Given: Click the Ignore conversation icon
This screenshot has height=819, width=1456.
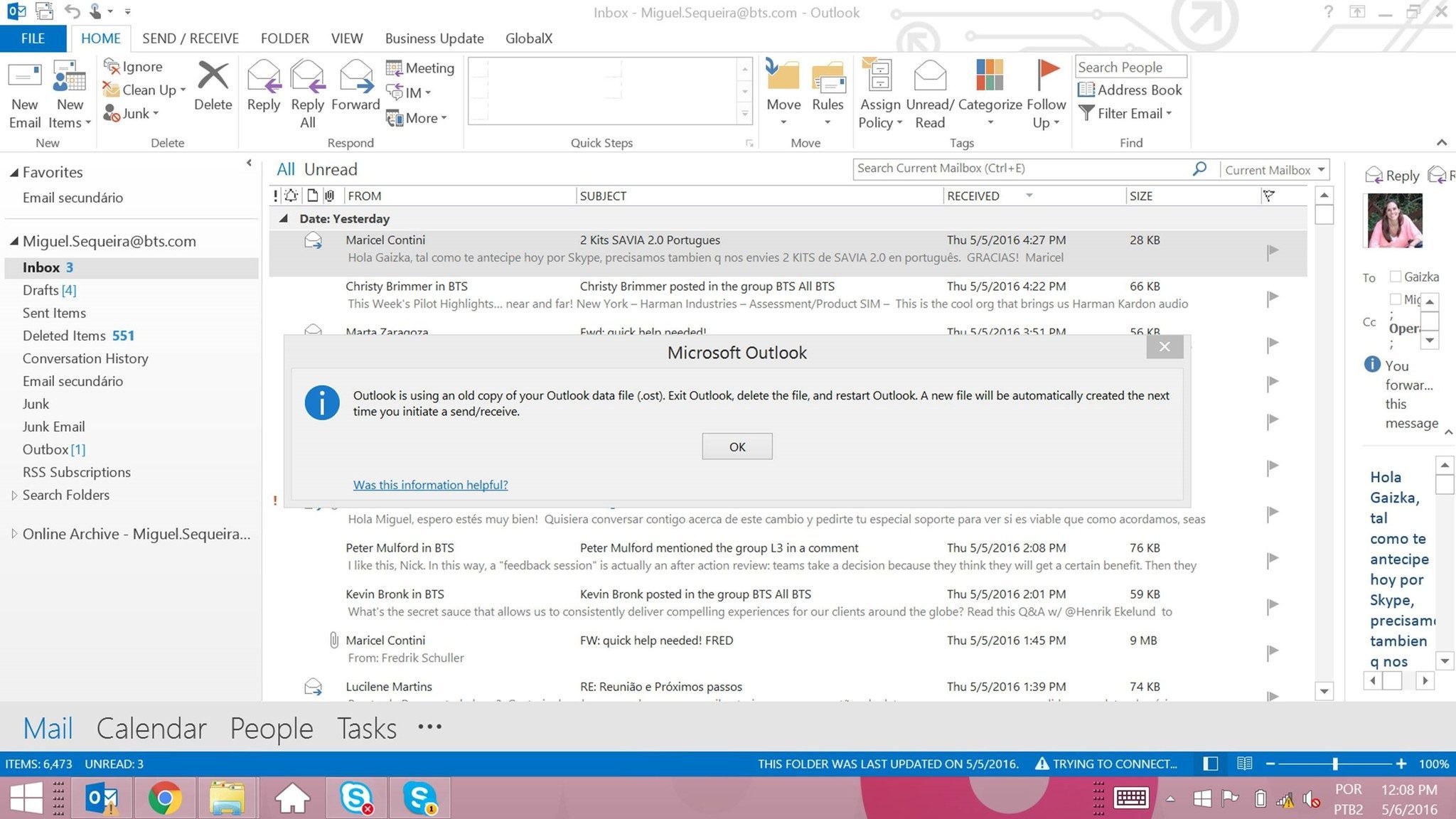Looking at the screenshot, I should click(111, 66).
